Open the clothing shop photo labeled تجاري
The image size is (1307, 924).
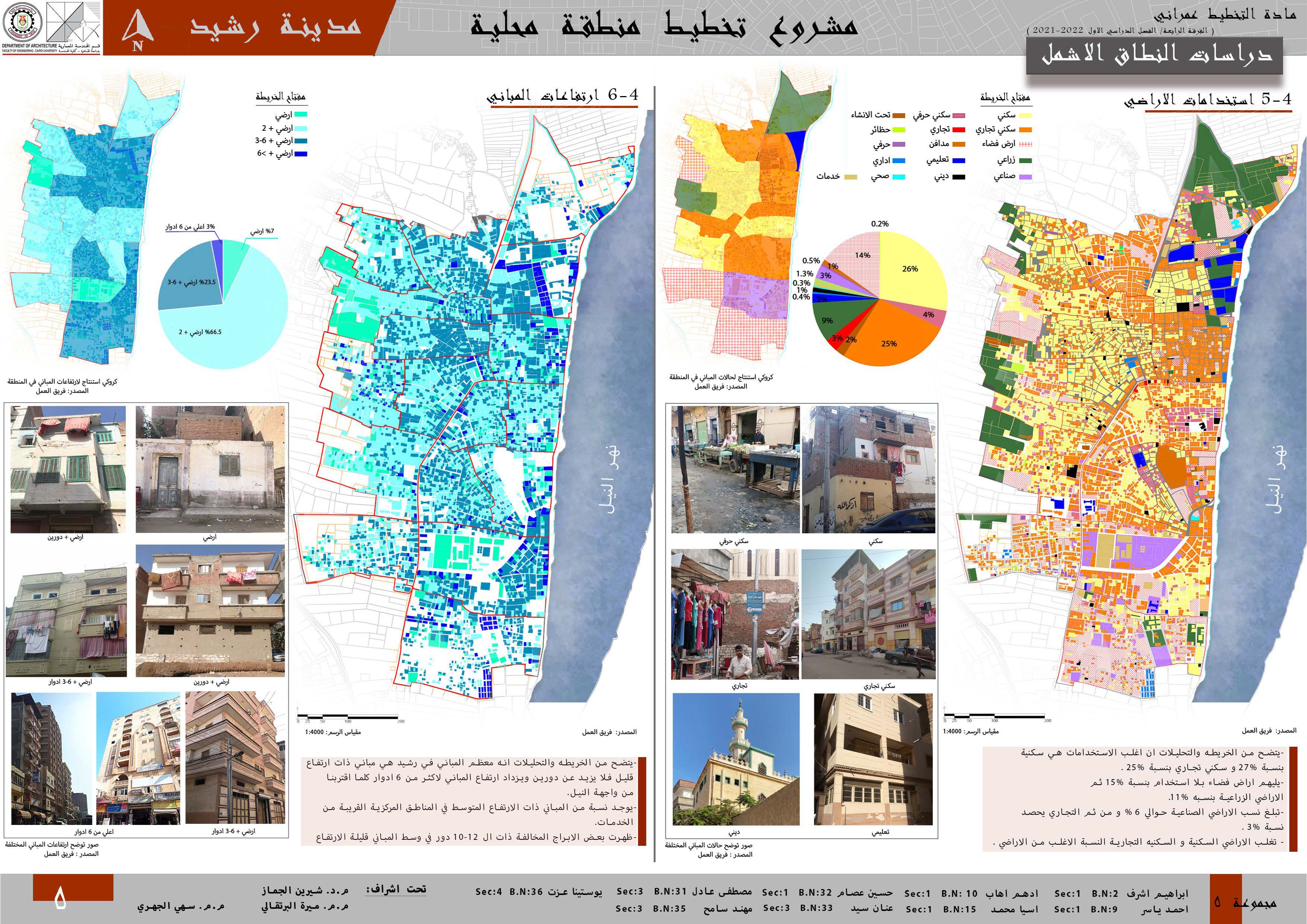point(735,614)
